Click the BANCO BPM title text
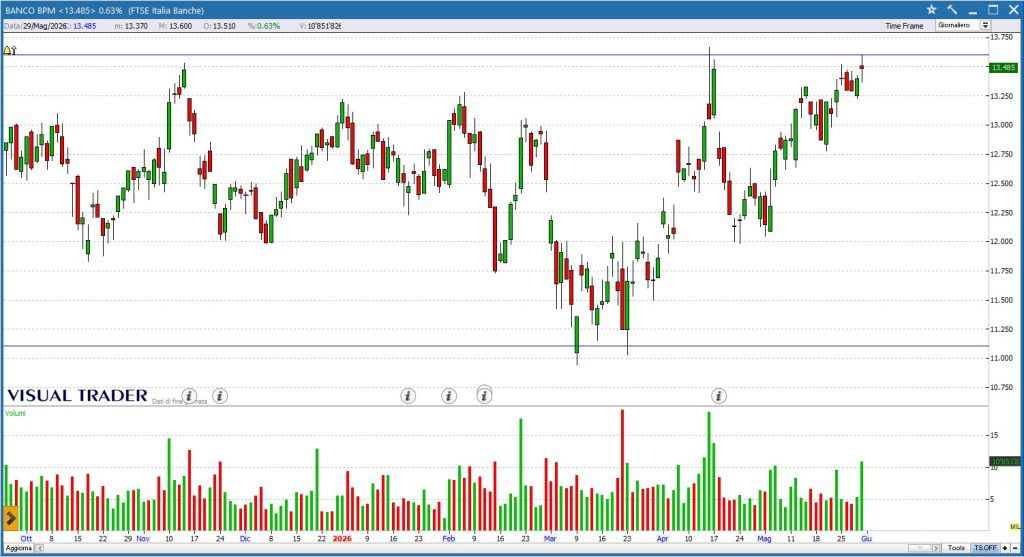The image size is (1024, 557). pyautogui.click(x=30, y=10)
